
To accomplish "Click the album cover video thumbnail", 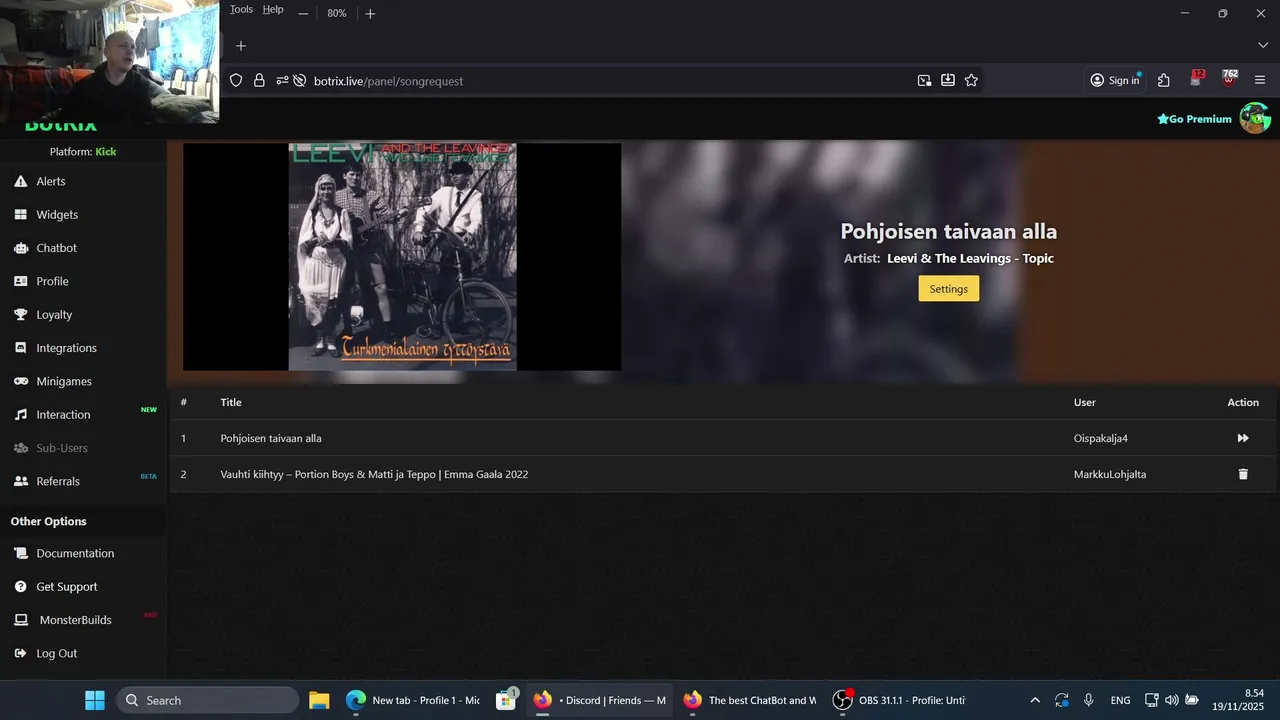I will 402,257.
